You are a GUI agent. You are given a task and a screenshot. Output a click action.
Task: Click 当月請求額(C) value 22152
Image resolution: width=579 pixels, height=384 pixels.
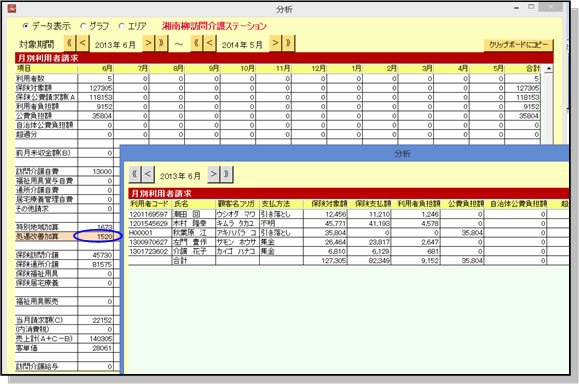click(96, 320)
